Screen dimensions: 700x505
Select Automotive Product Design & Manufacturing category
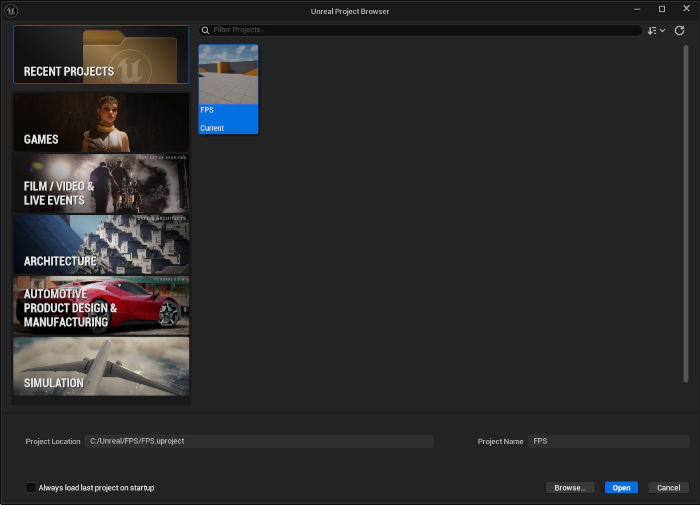[x=101, y=305]
